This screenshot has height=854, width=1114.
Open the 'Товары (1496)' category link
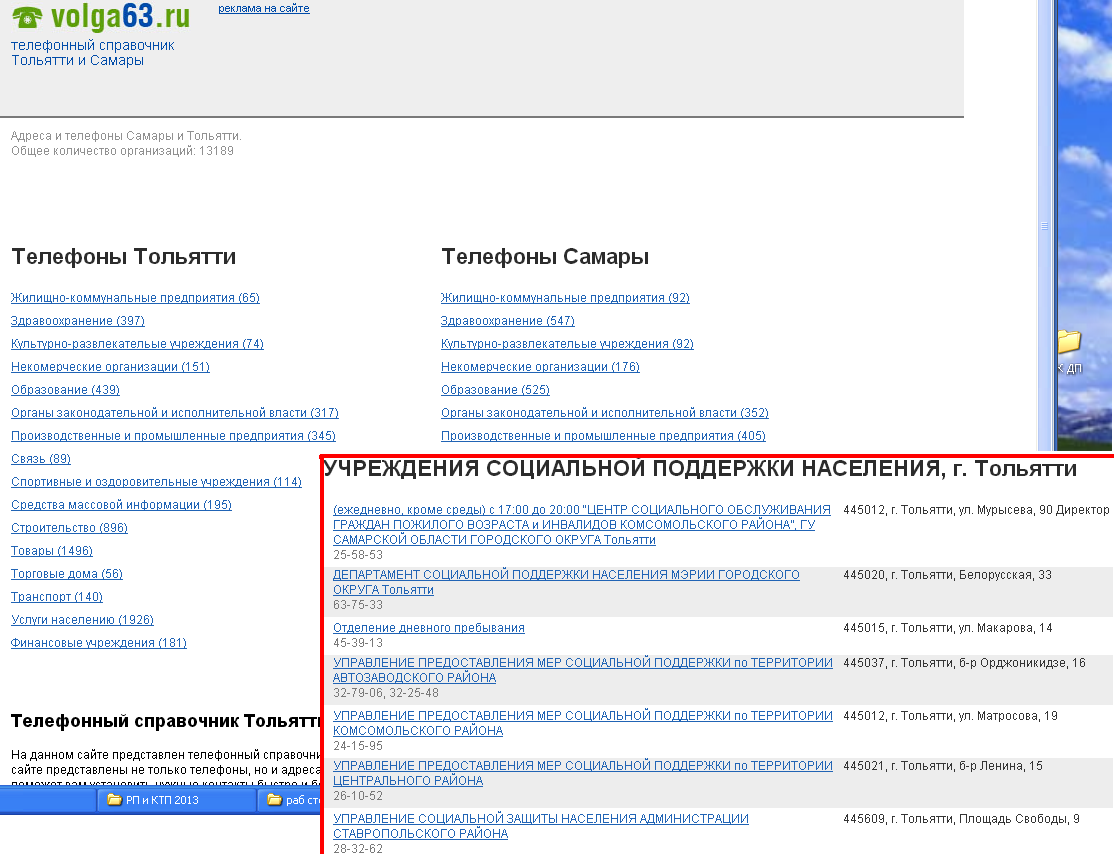click(52, 551)
